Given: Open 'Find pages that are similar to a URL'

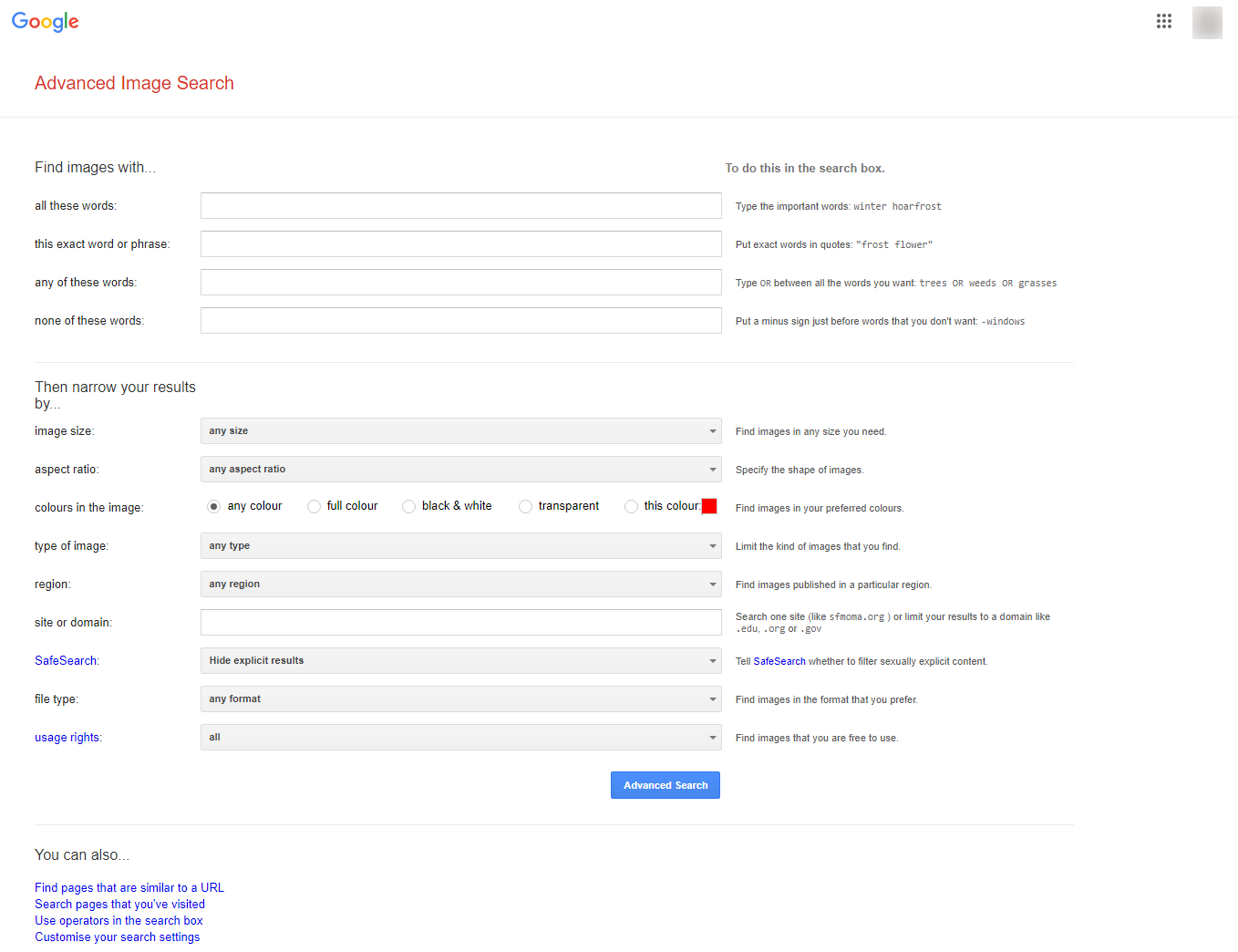Looking at the screenshot, I should point(129,887).
